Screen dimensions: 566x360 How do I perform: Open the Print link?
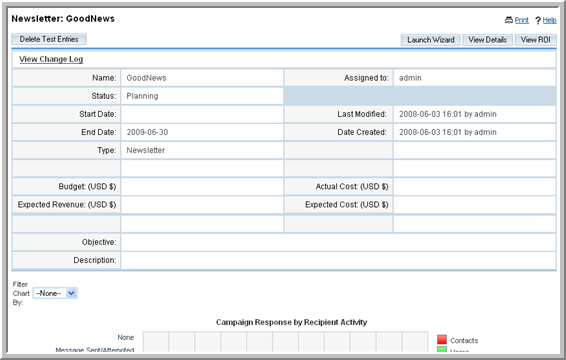522,20
